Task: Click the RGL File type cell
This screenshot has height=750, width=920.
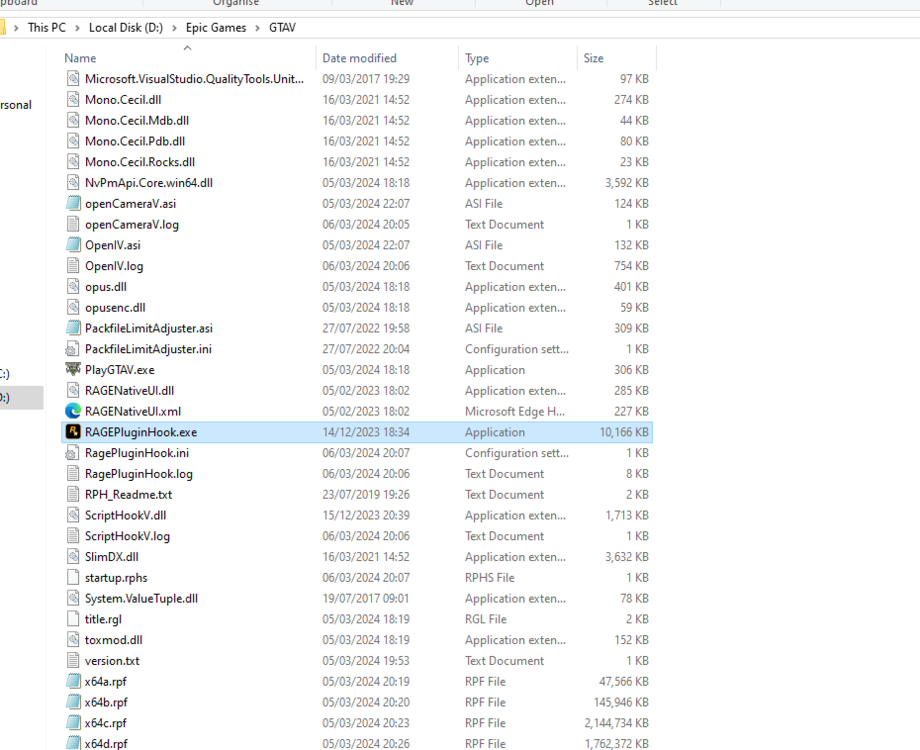Action: (x=486, y=619)
